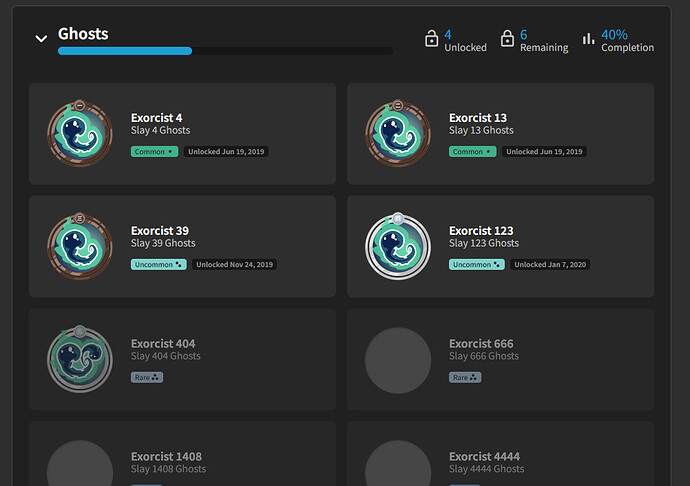Click the Exorcist 4444 placeholder badge
The image size is (690, 486).
[x=398, y=463]
